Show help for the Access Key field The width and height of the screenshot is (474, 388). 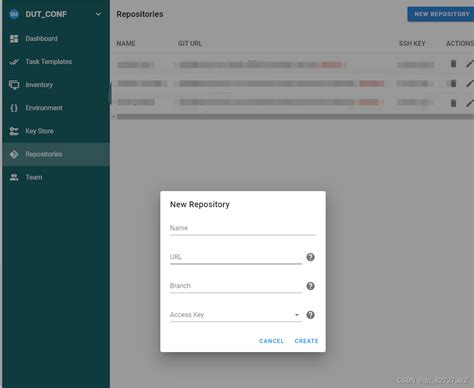click(310, 315)
